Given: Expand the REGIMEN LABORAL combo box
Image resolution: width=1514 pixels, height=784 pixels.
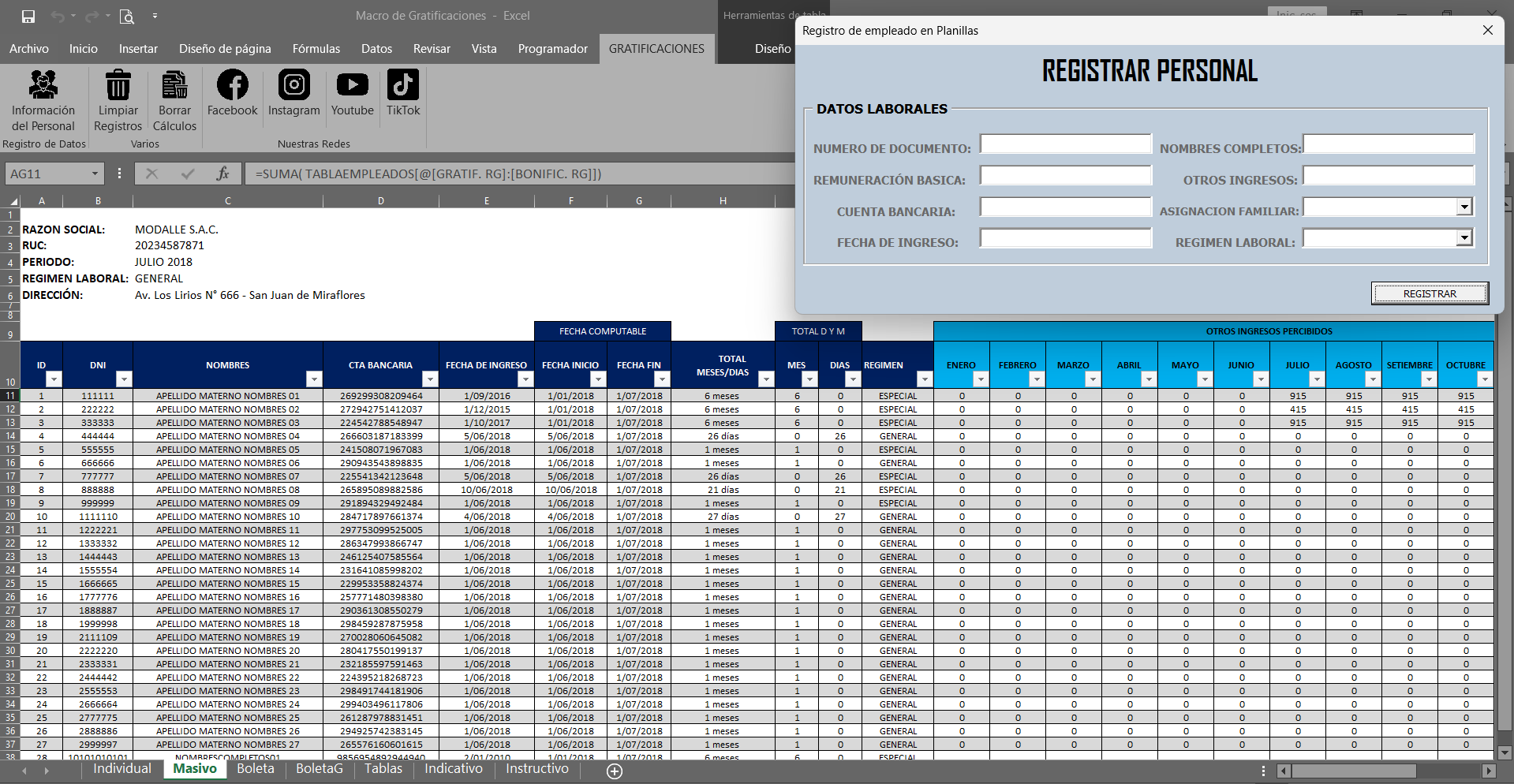Looking at the screenshot, I should click(1464, 238).
